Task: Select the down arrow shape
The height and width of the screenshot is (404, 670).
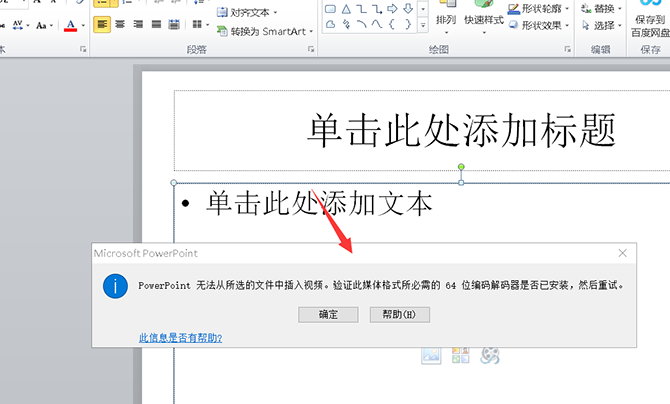Action: 408,9
